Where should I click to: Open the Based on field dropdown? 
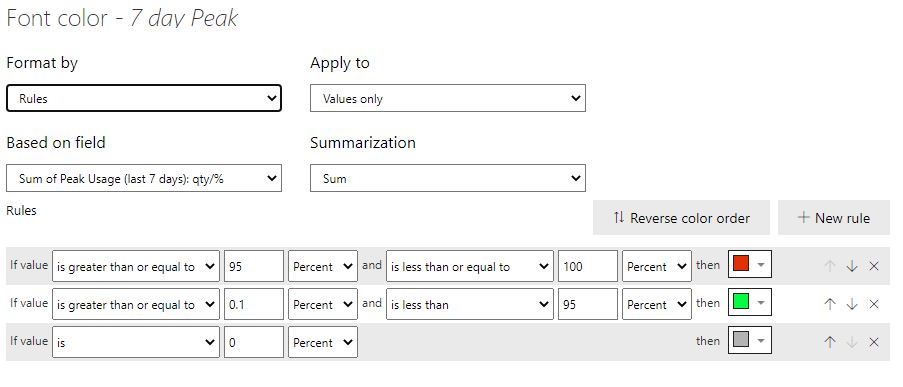(x=144, y=179)
